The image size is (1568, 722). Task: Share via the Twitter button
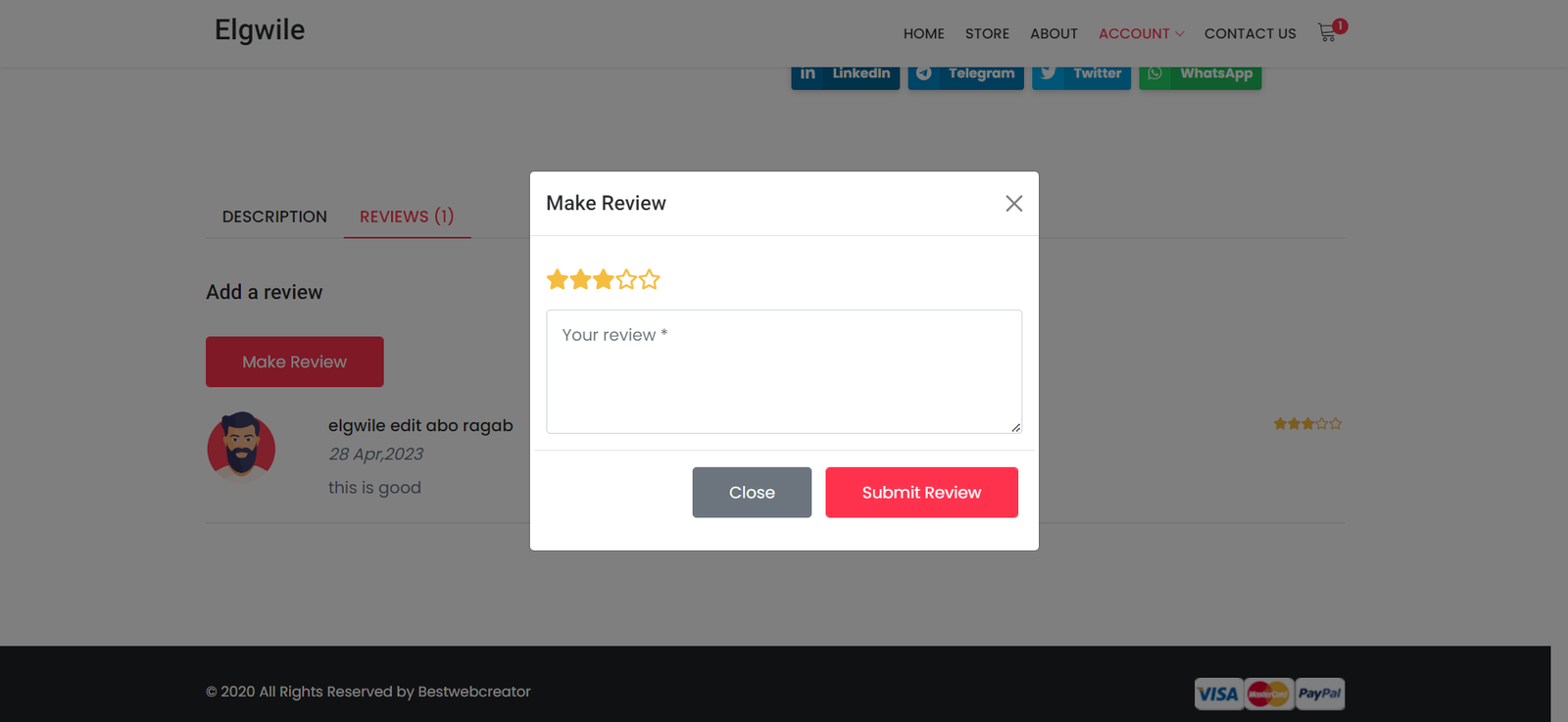click(1081, 75)
